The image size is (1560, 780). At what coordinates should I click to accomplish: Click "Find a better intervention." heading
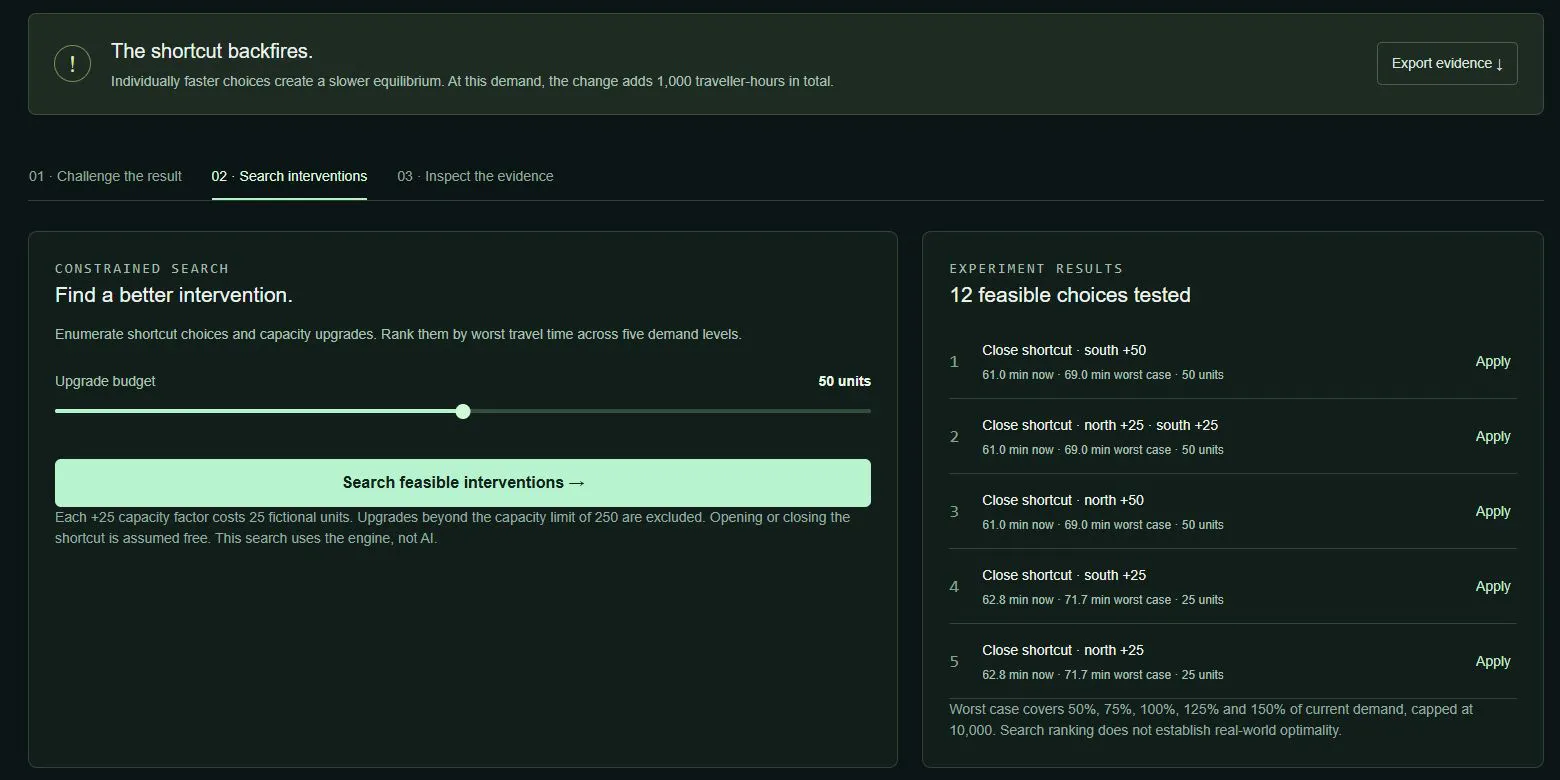[x=174, y=295]
